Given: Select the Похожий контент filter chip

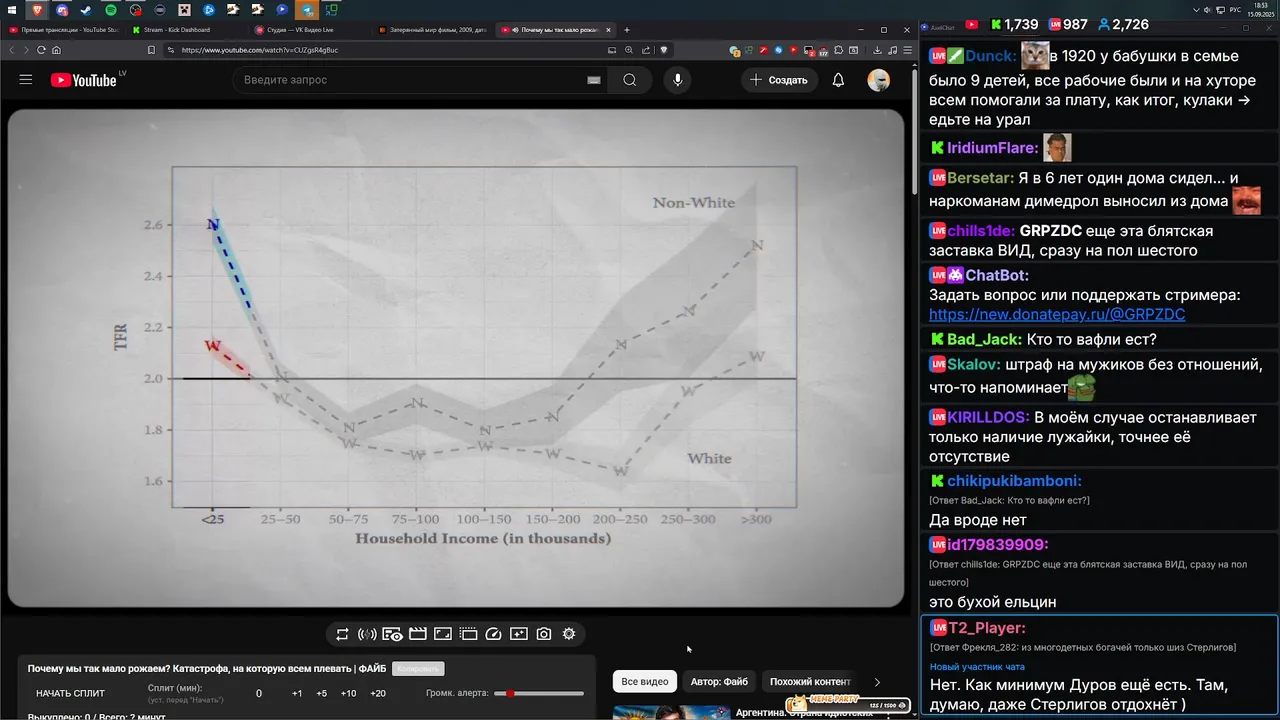Looking at the screenshot, I should (x=810, y=682).
